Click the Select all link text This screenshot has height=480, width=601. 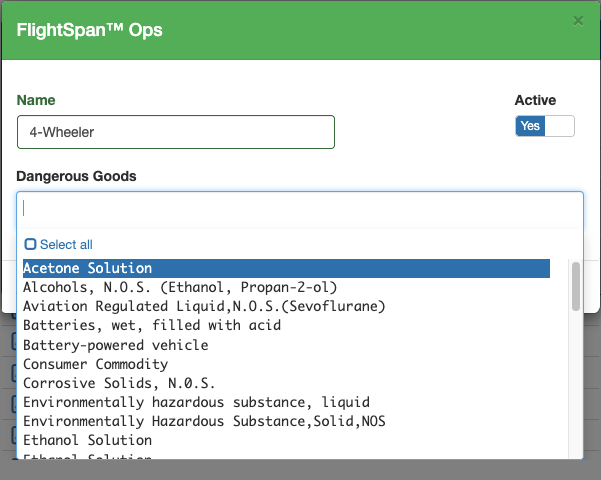click(66, 245)
